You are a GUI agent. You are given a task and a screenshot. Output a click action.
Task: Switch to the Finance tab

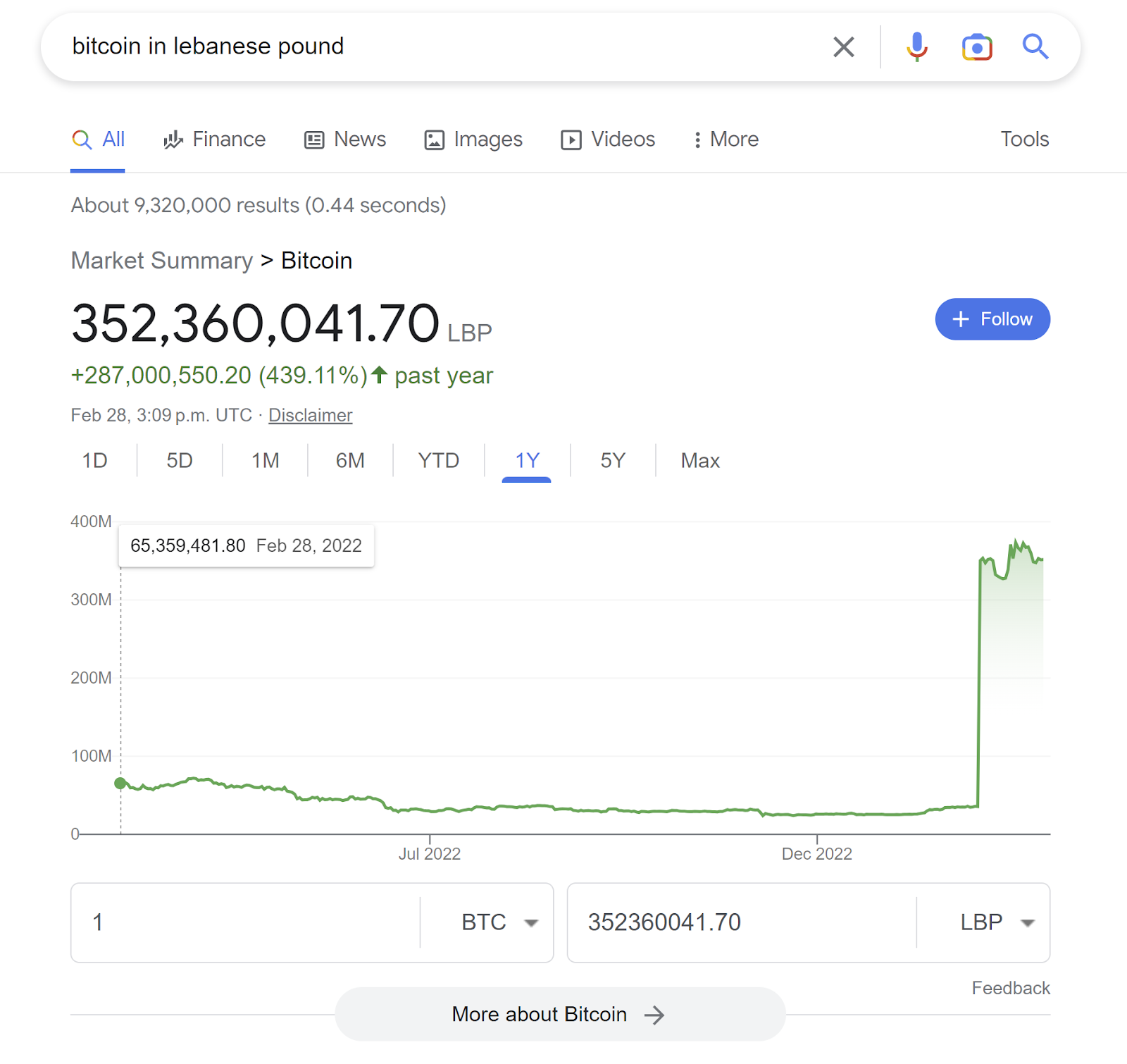[214, 140]
